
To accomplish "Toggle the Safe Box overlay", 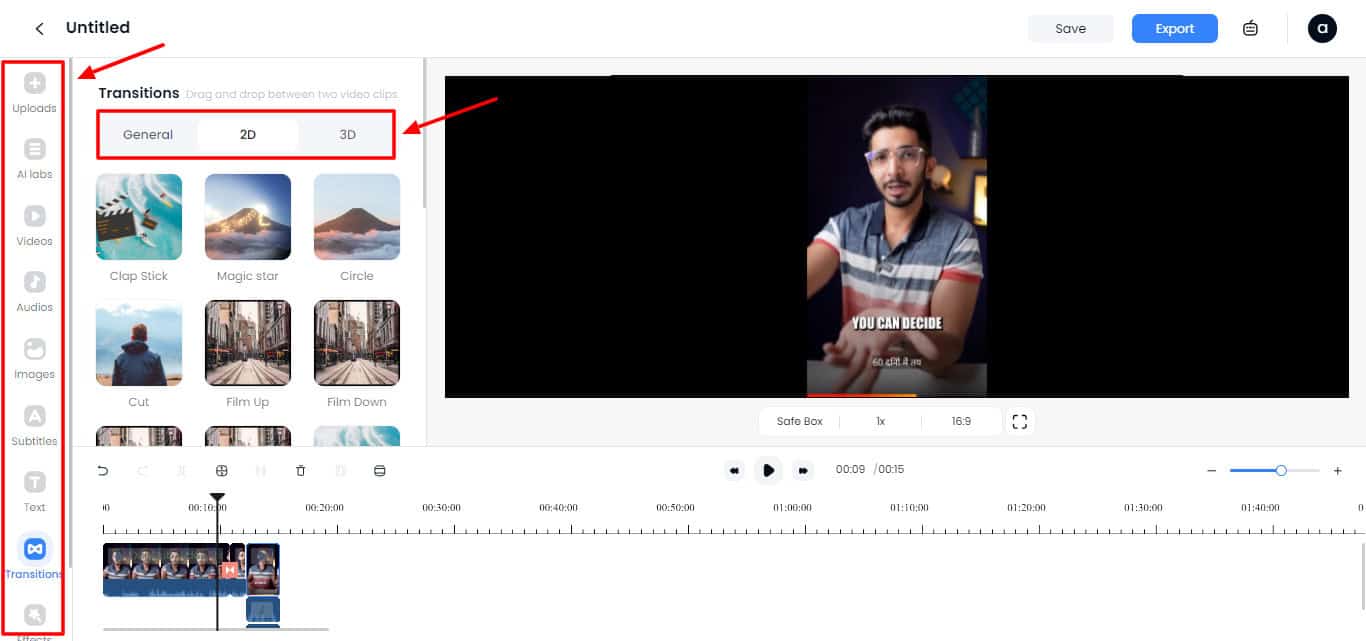I will tap(799, 421).
